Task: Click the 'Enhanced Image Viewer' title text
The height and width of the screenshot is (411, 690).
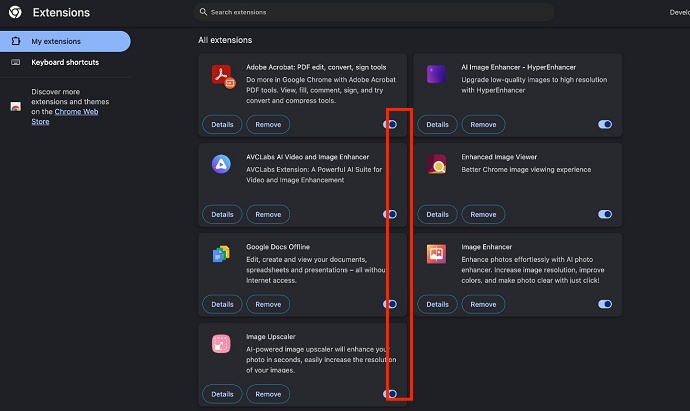Action: point(499,157)
